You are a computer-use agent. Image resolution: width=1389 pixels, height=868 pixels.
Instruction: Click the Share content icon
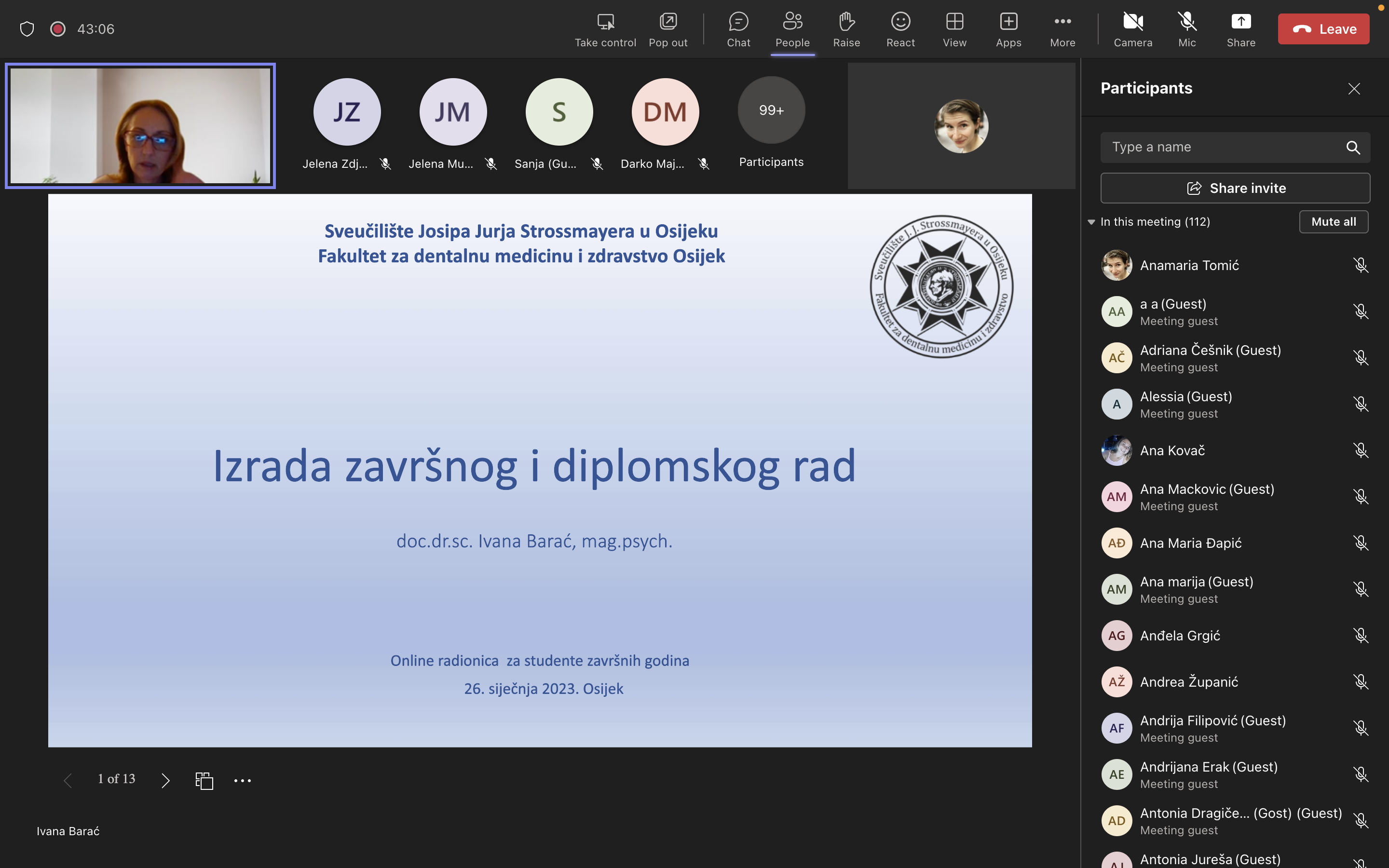[1240, 29]
